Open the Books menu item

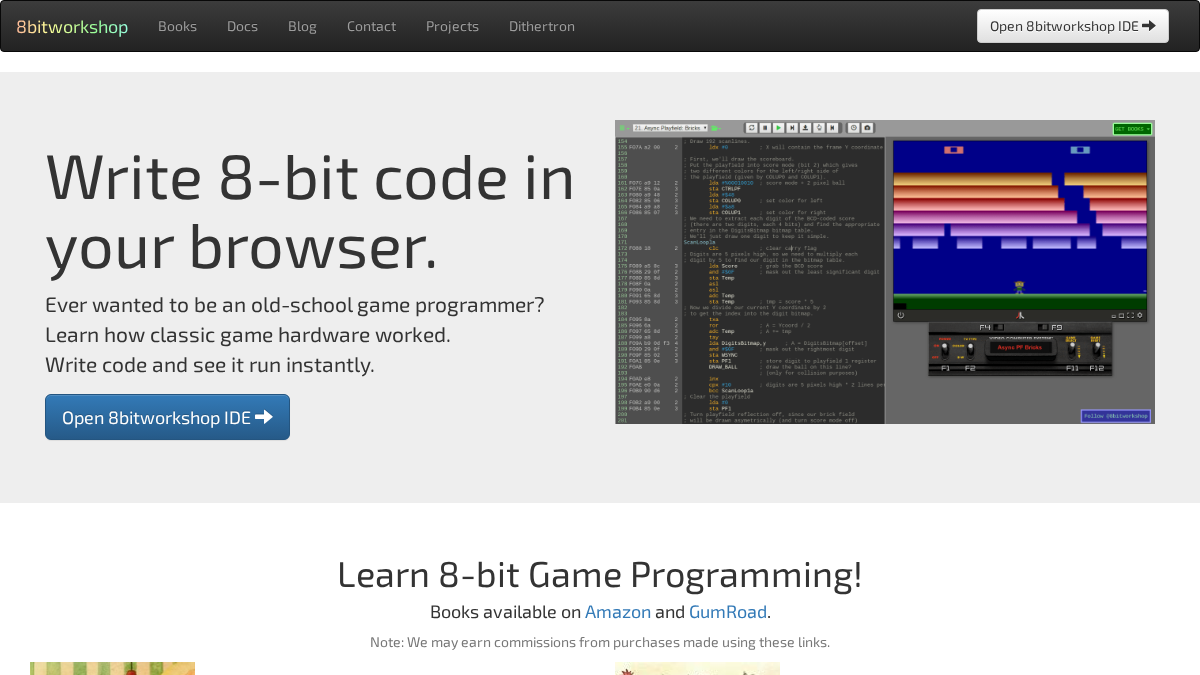[x=177, y=26]
